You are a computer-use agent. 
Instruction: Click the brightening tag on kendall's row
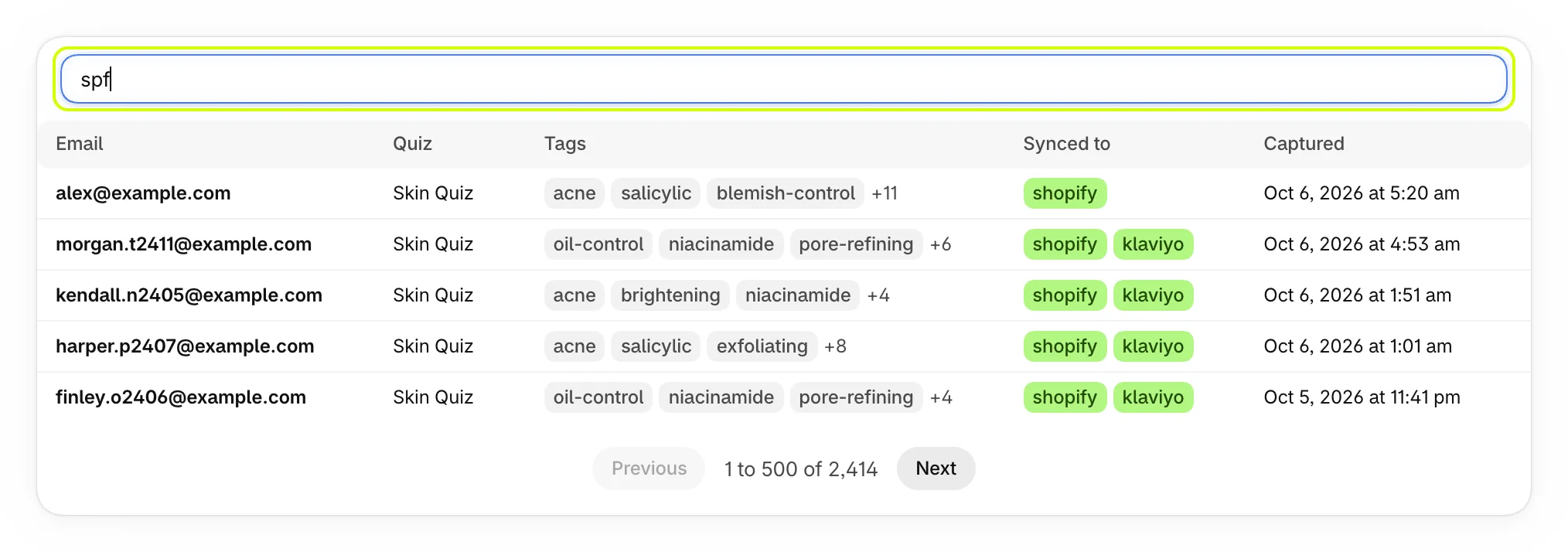670,295
